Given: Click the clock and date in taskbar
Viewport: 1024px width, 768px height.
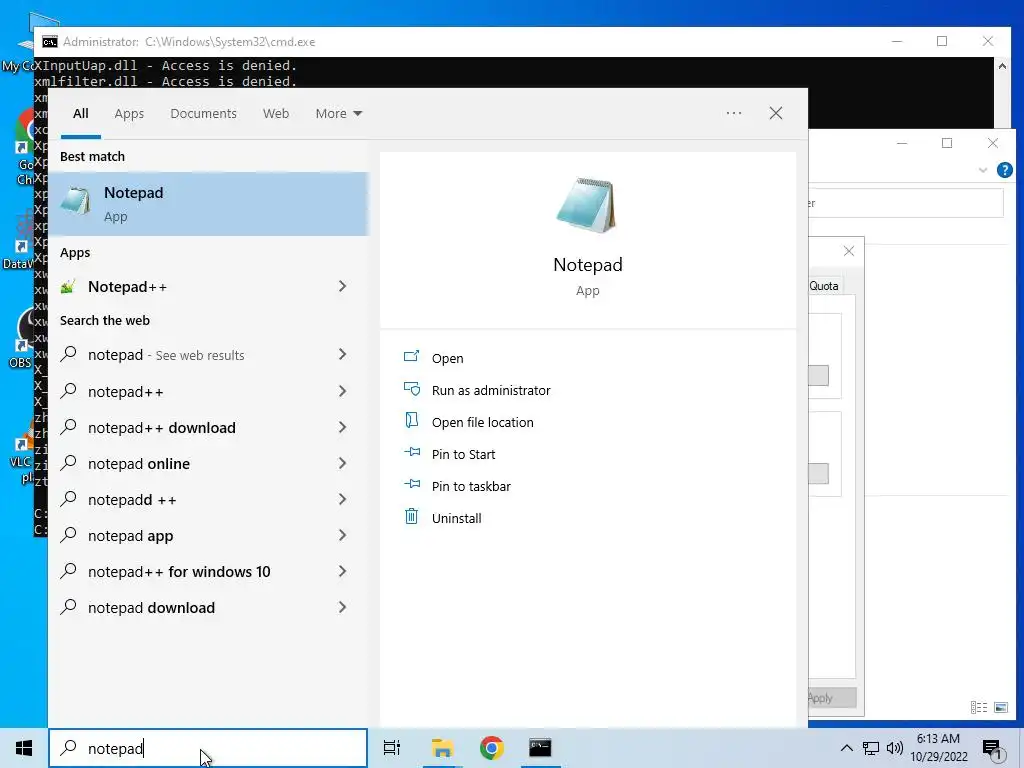Looking at the screenshot, I should [938, 748].
